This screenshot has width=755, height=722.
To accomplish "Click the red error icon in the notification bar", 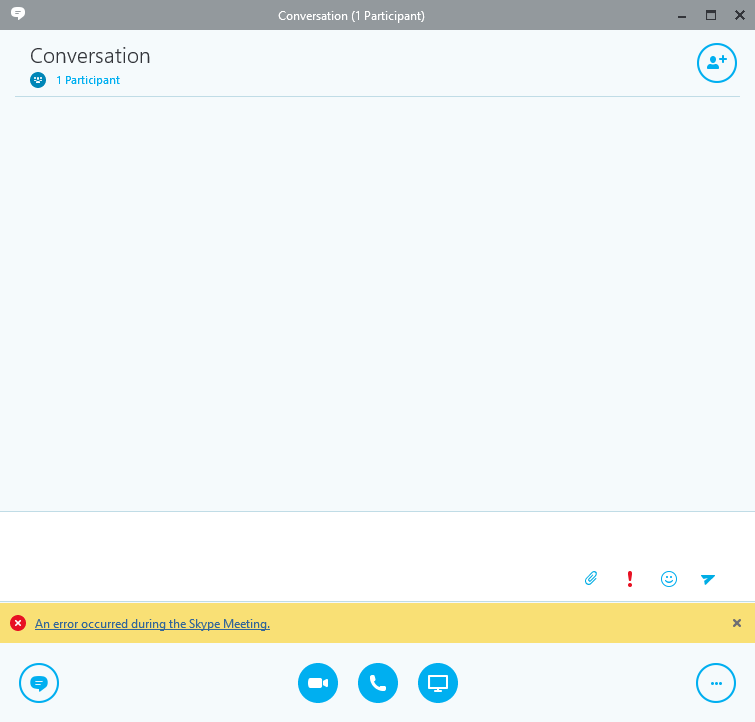I will pos(18,623).
